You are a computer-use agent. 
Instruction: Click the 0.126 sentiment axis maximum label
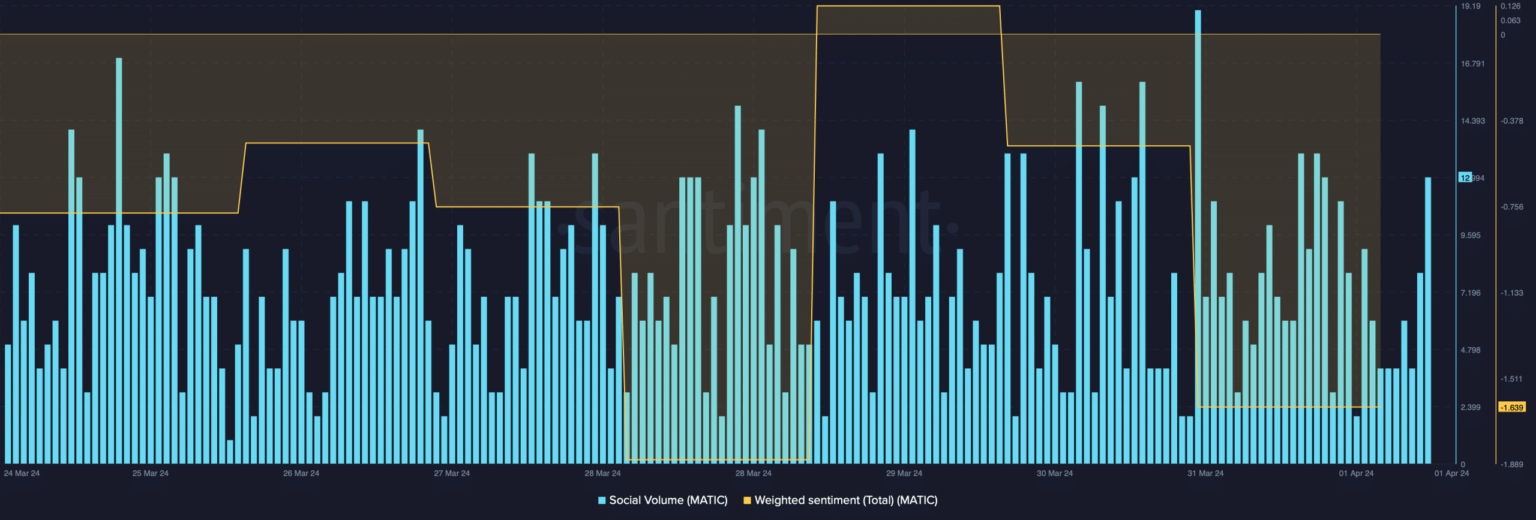1510,6
